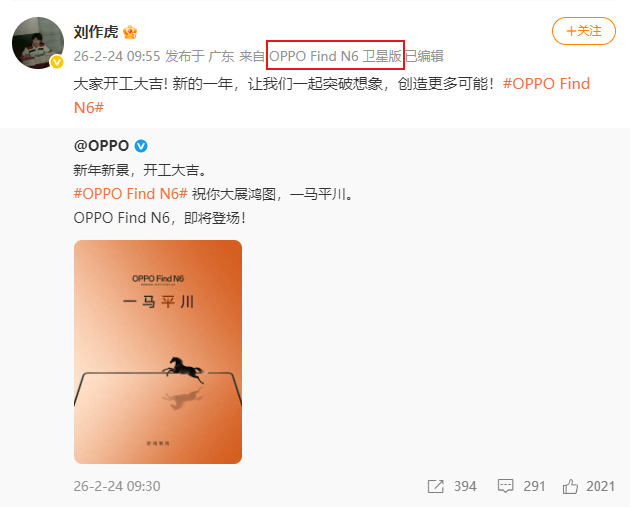The height and width of the screenshot is (507, 630).
Task: Click the repost share icon
Action: coord(436,486)
